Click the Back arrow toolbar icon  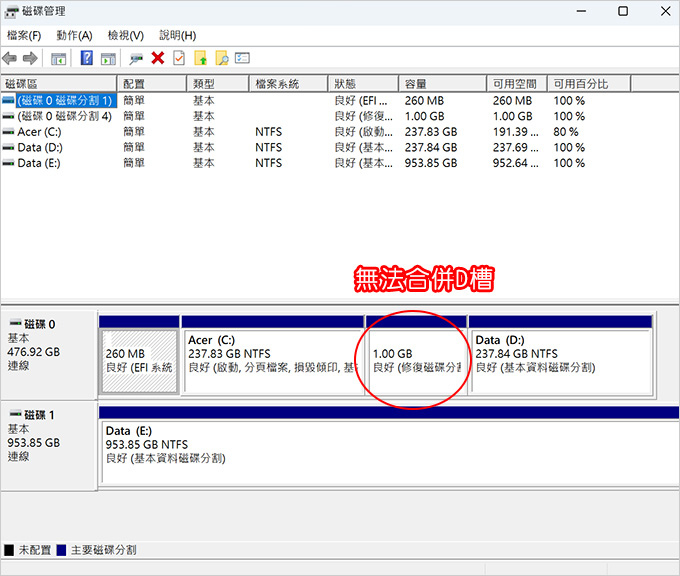pos(10,58)
